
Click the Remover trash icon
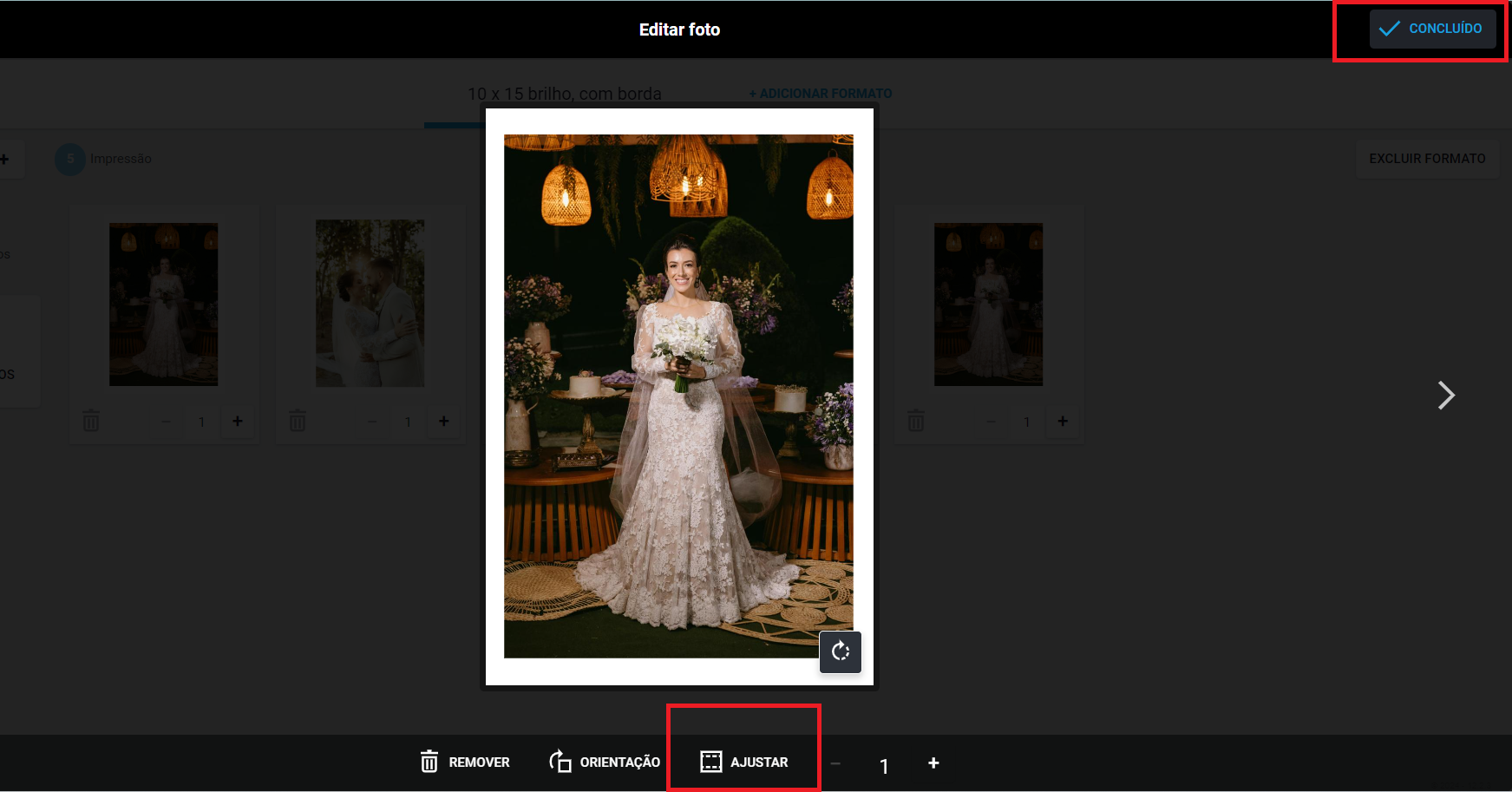pos(429,762)
